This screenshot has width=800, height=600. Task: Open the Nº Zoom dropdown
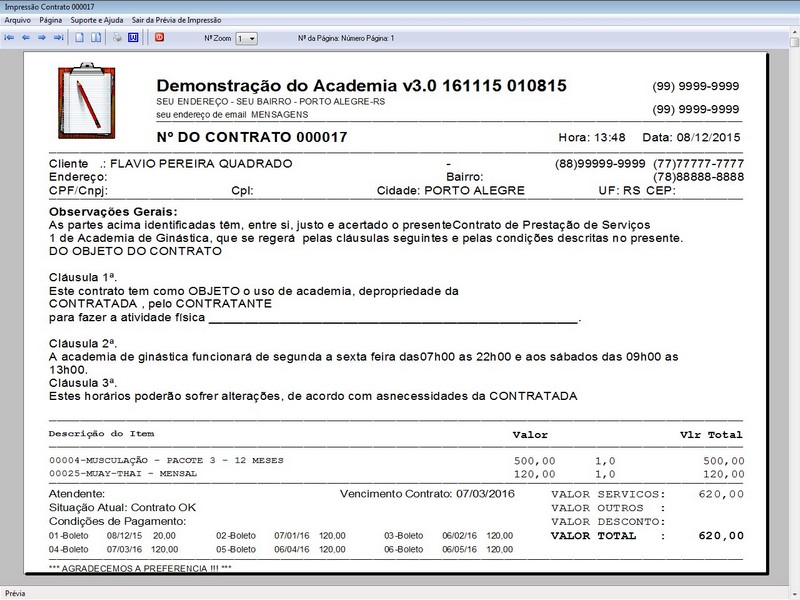[x=246, y=38]
